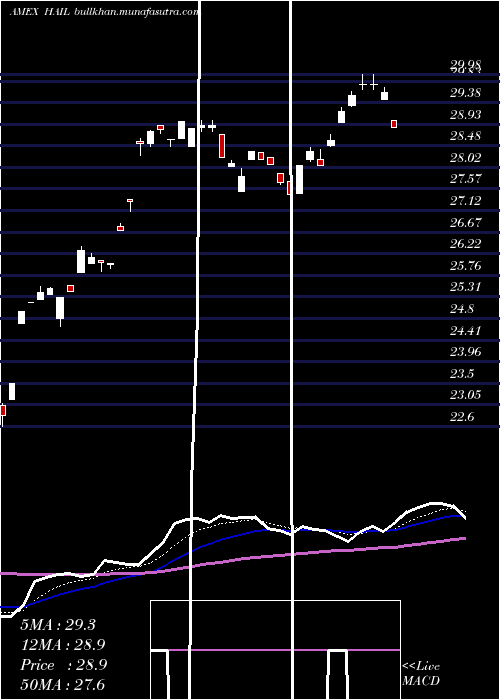Click the 26.22 price axis label

pyautogui.click(x=466, y=244)
